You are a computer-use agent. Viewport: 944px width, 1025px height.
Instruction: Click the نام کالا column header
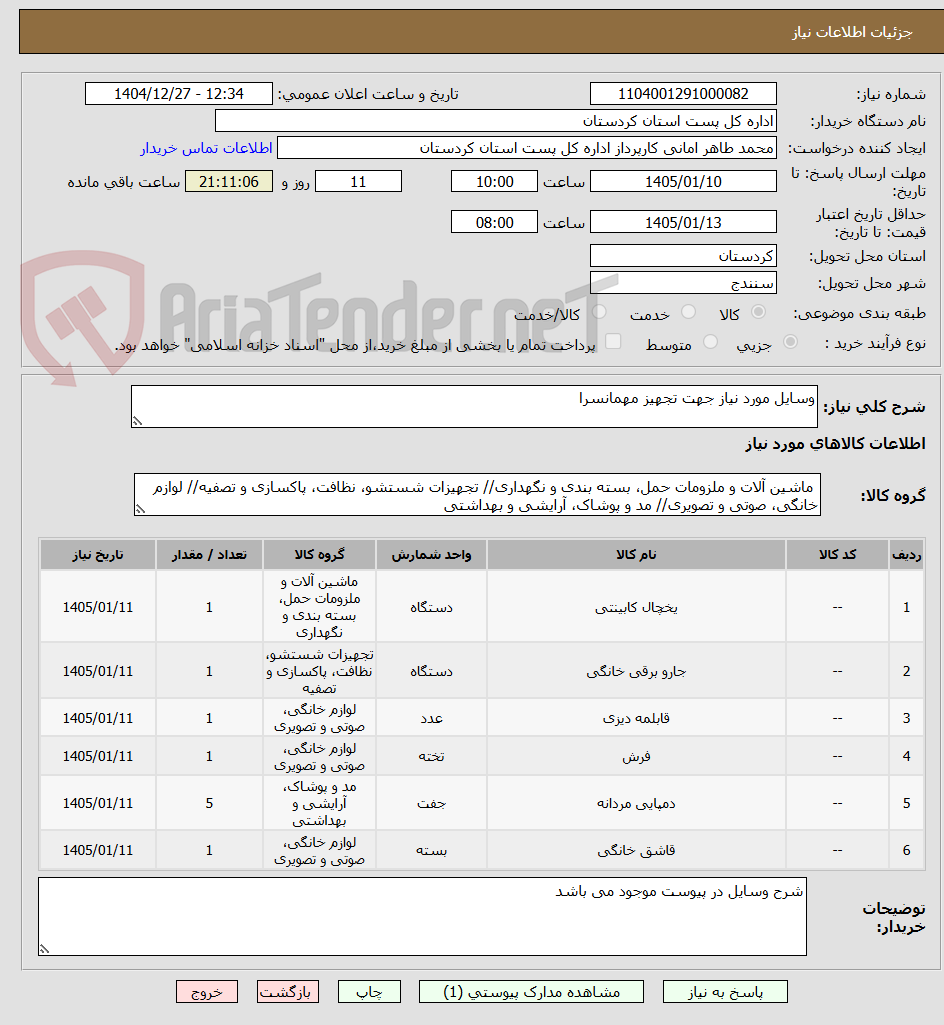(x=636, y=554)
